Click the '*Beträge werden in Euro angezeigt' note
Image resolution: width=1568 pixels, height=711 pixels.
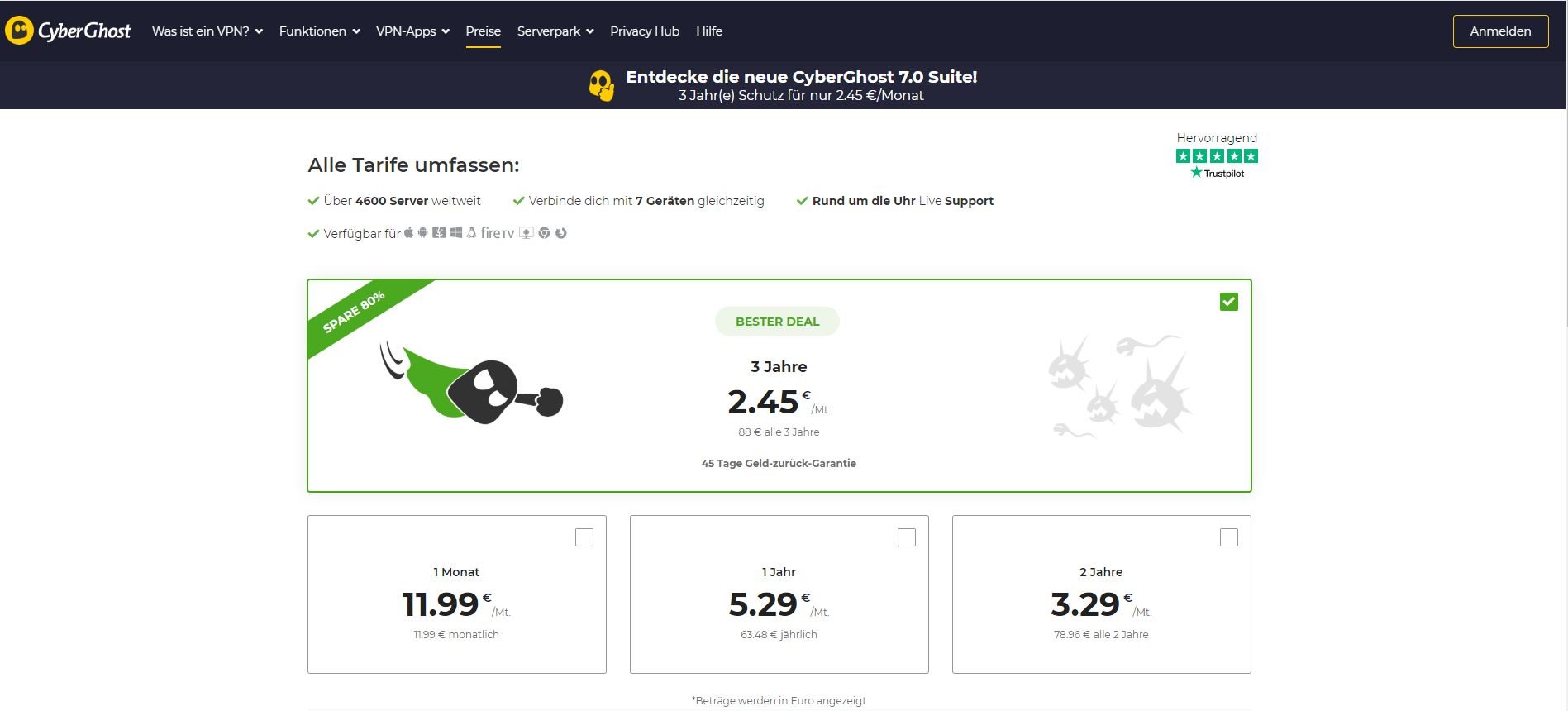pos(779,701)
